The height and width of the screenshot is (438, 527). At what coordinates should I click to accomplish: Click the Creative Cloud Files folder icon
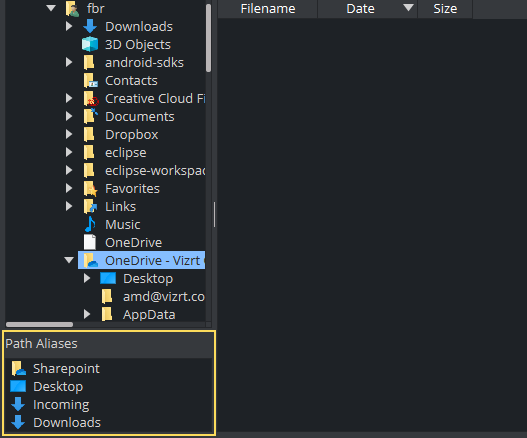[90, 98]
